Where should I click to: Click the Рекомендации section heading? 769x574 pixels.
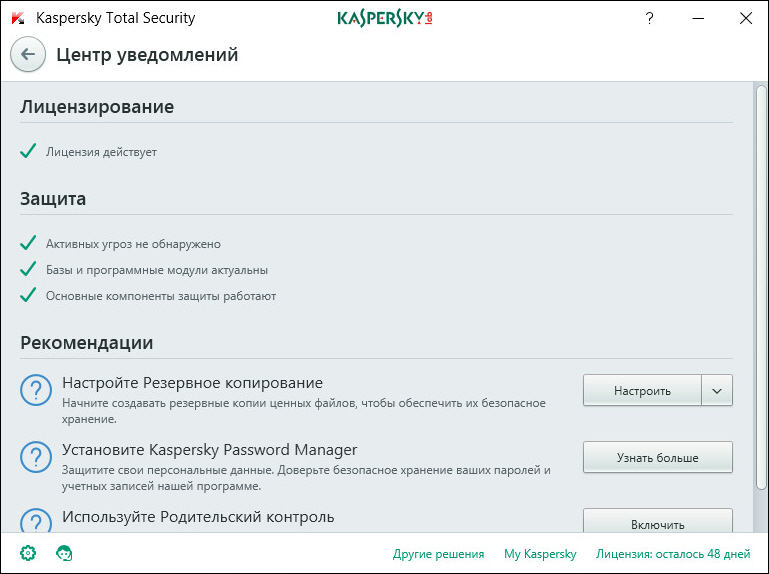pyautogui.click(x=87, y=342)
